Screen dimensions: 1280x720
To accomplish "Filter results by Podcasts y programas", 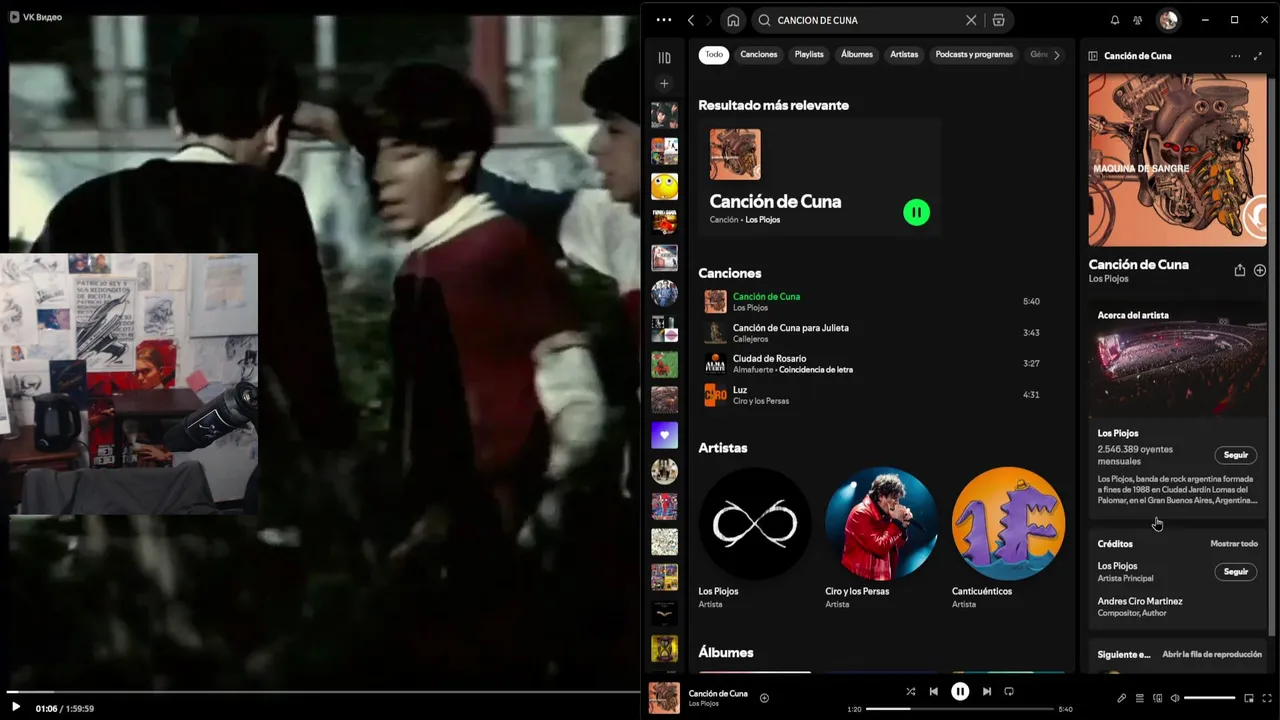I will 974,55.
